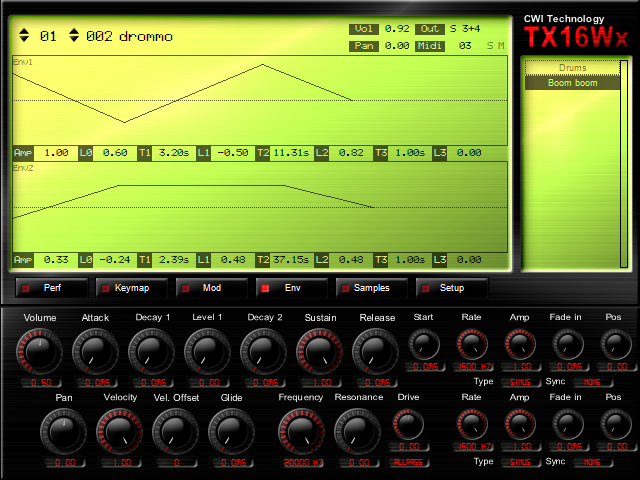Click the Velocity knob
The width and height of the screenshot is (640, 480).
coord(120,432)
